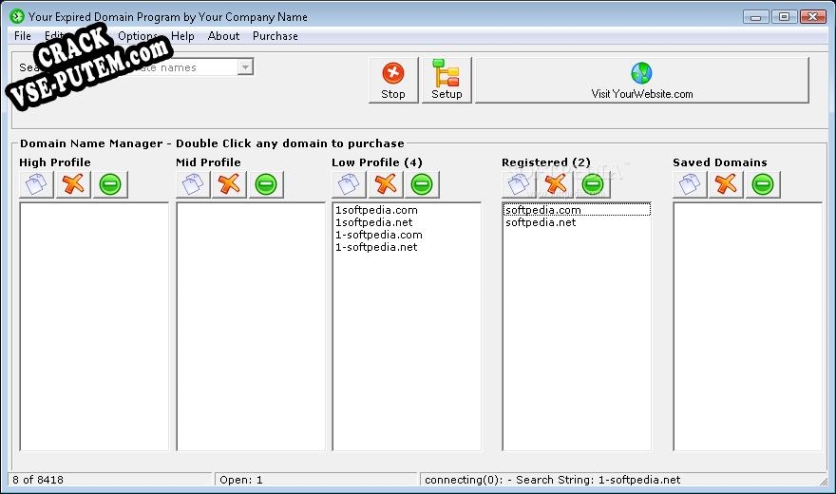Delete selected Saved Domains entry

726,184
